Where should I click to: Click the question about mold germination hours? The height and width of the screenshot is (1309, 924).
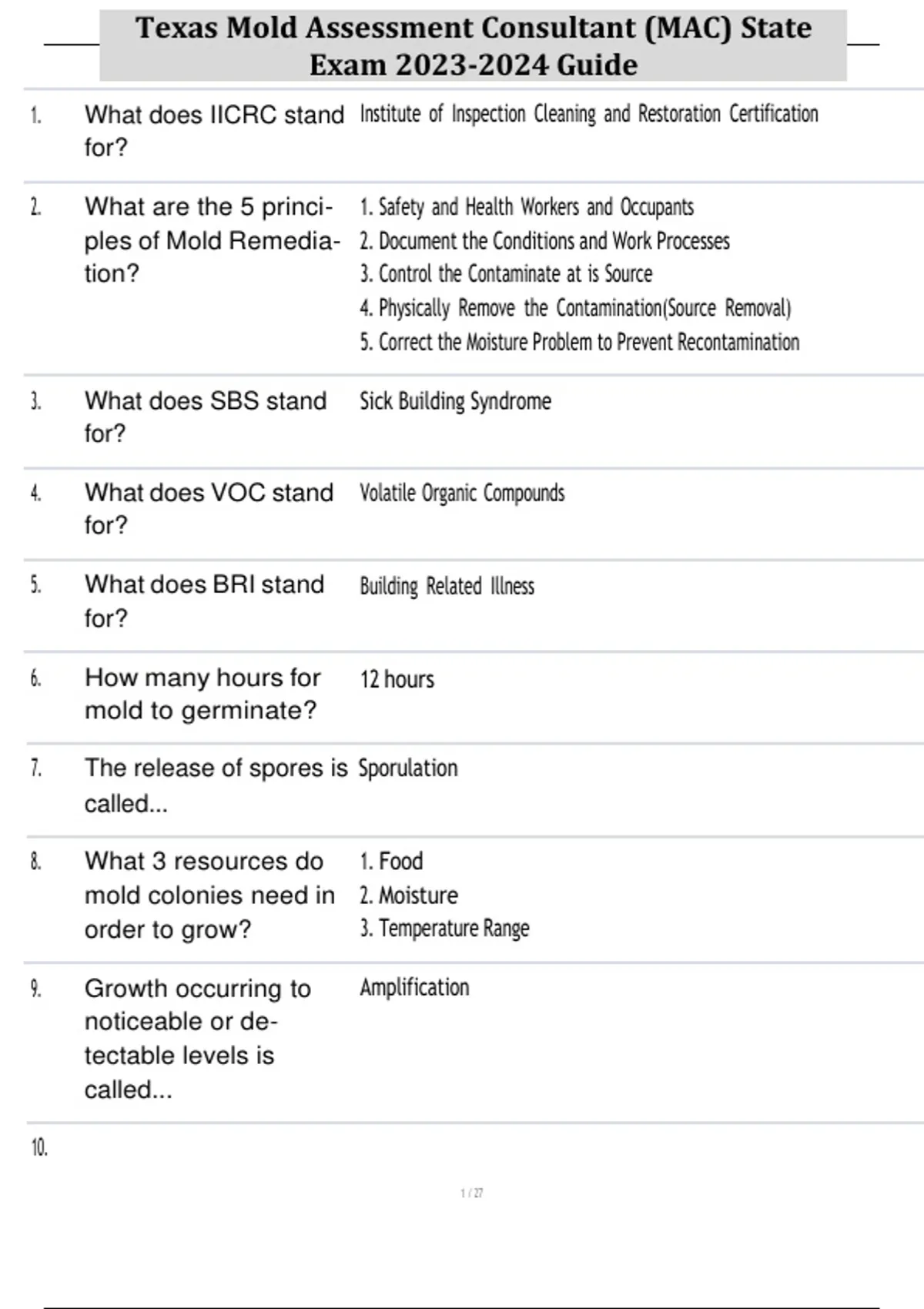[x=202, y=694]
